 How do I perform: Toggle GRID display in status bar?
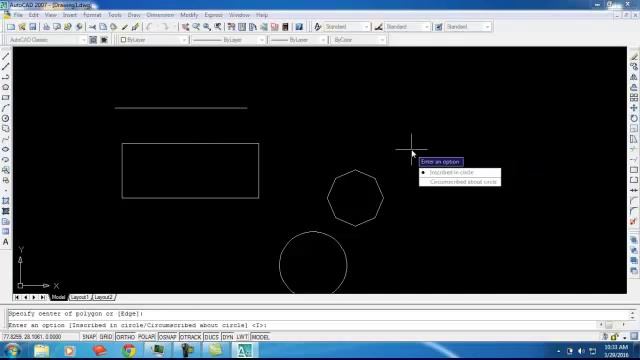[x=106, y=337]
